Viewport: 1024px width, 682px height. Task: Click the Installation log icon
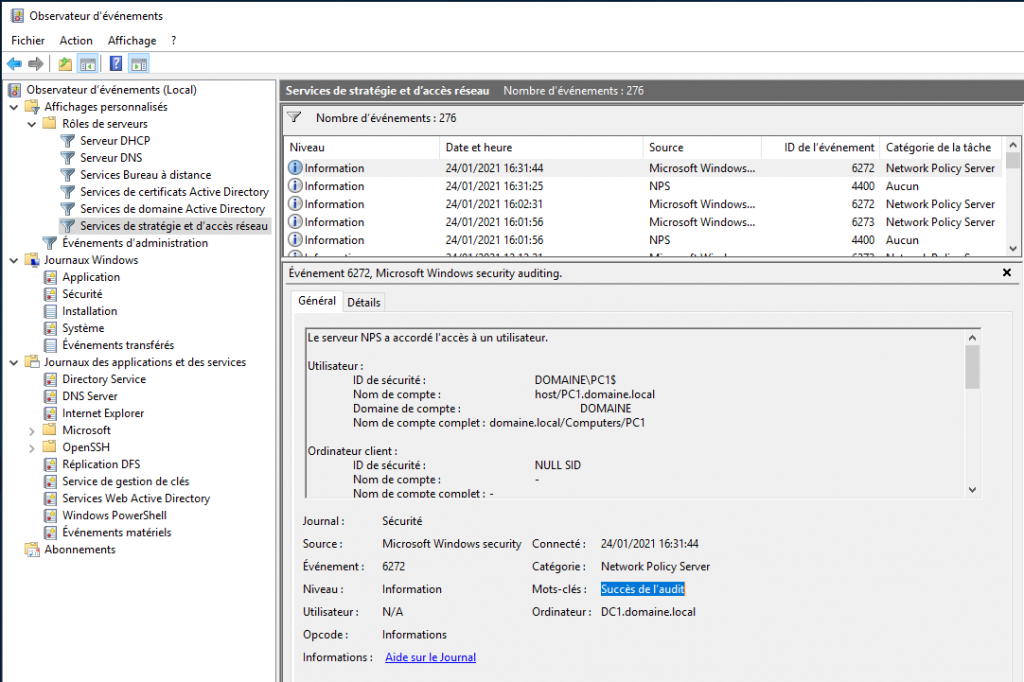click(x=50, y=311)
